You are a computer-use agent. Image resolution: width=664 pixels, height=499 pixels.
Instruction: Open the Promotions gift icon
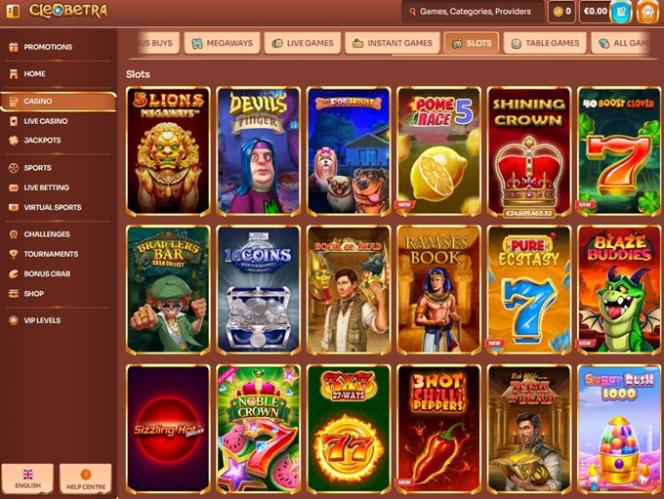14,47
